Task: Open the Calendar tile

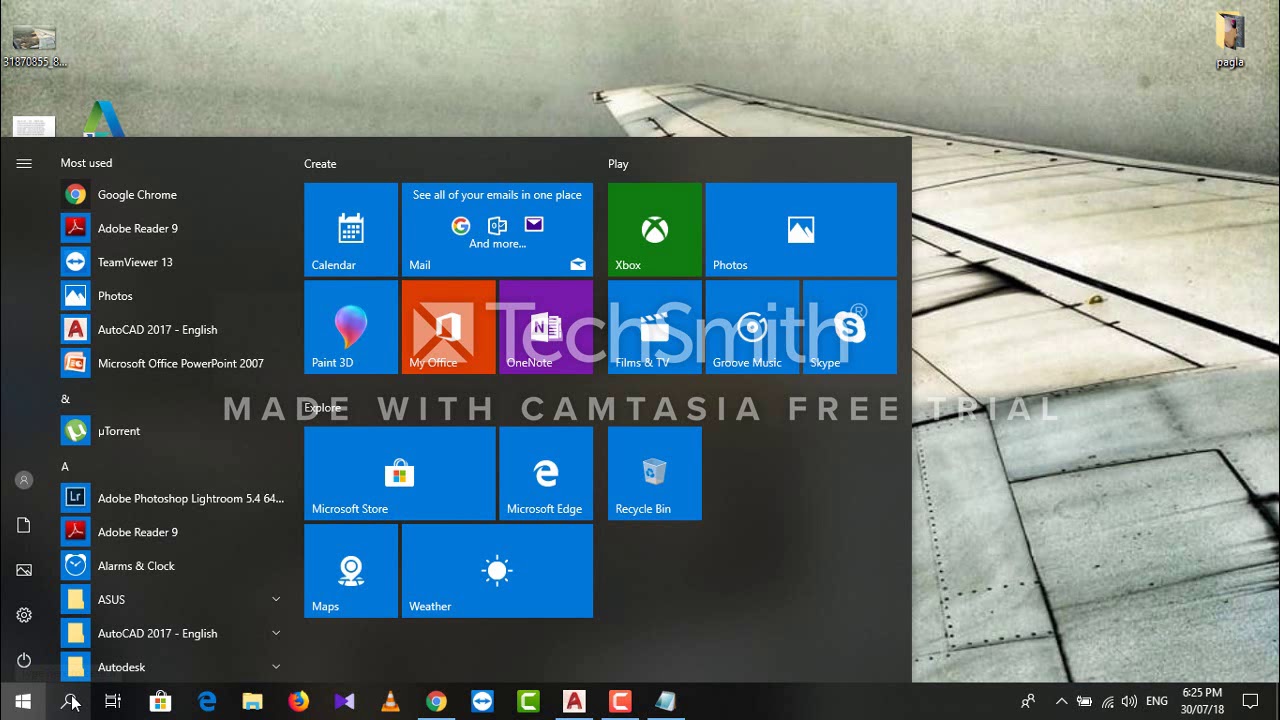Action: [351, 229]
